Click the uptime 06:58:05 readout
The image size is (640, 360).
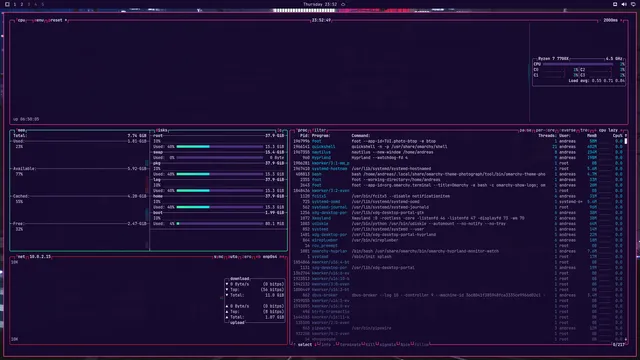pos(26,119)
